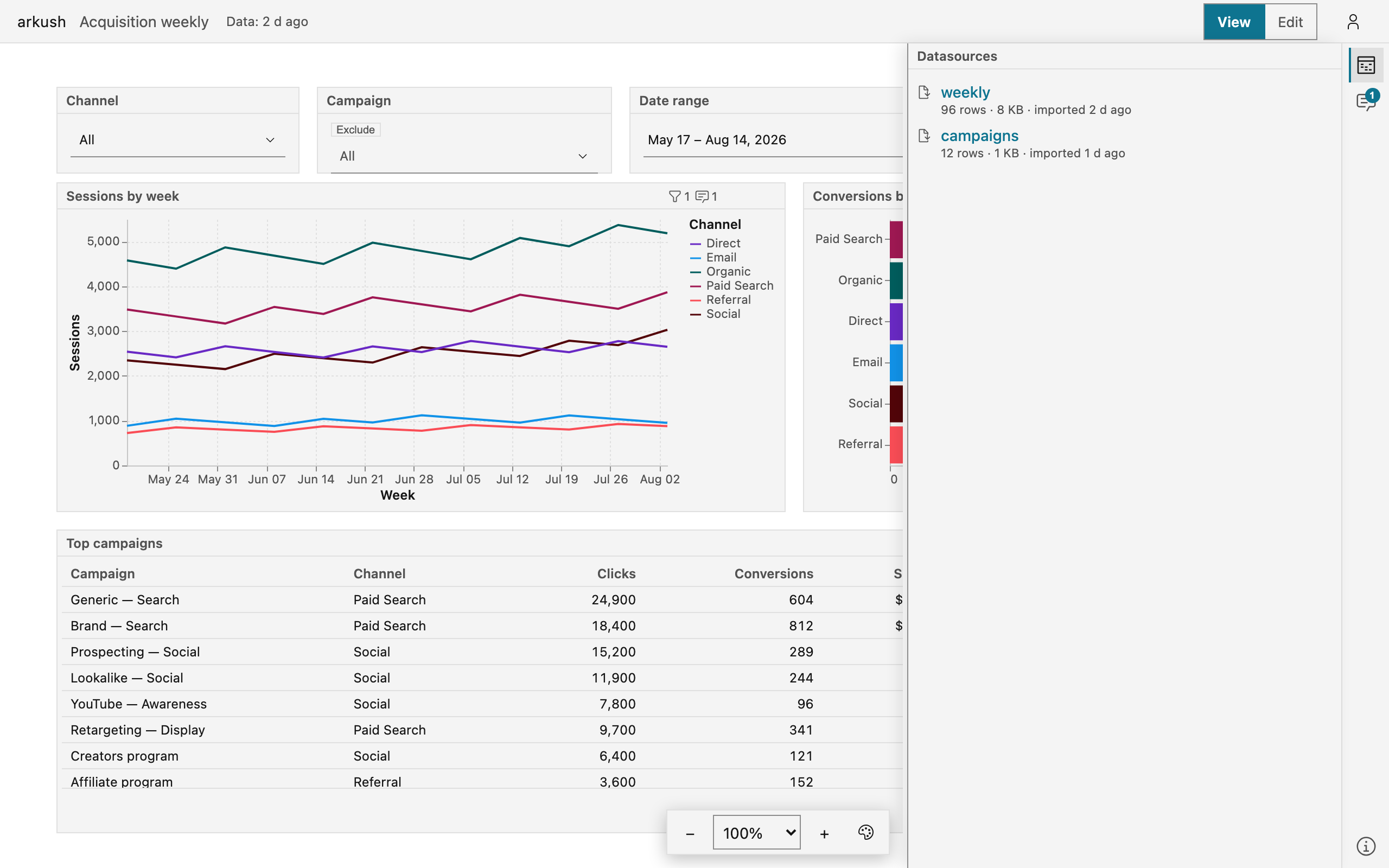The image size is (1389, 868).
Task: Click the Acquisition weekly dashboard title
Action: click(x=144, y=22)
